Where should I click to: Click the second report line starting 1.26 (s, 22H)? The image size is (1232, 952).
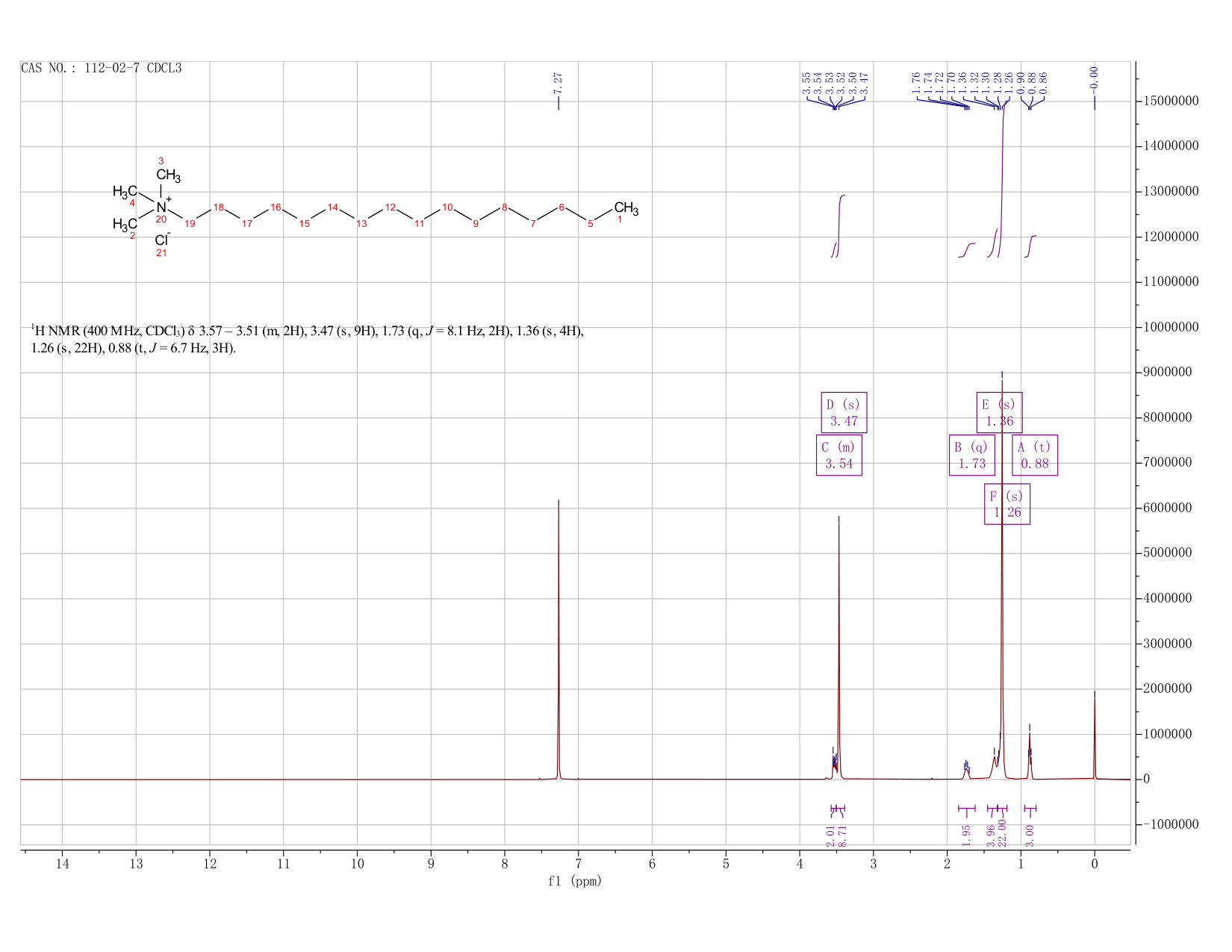pyautogui.click(x=133, y=348)
